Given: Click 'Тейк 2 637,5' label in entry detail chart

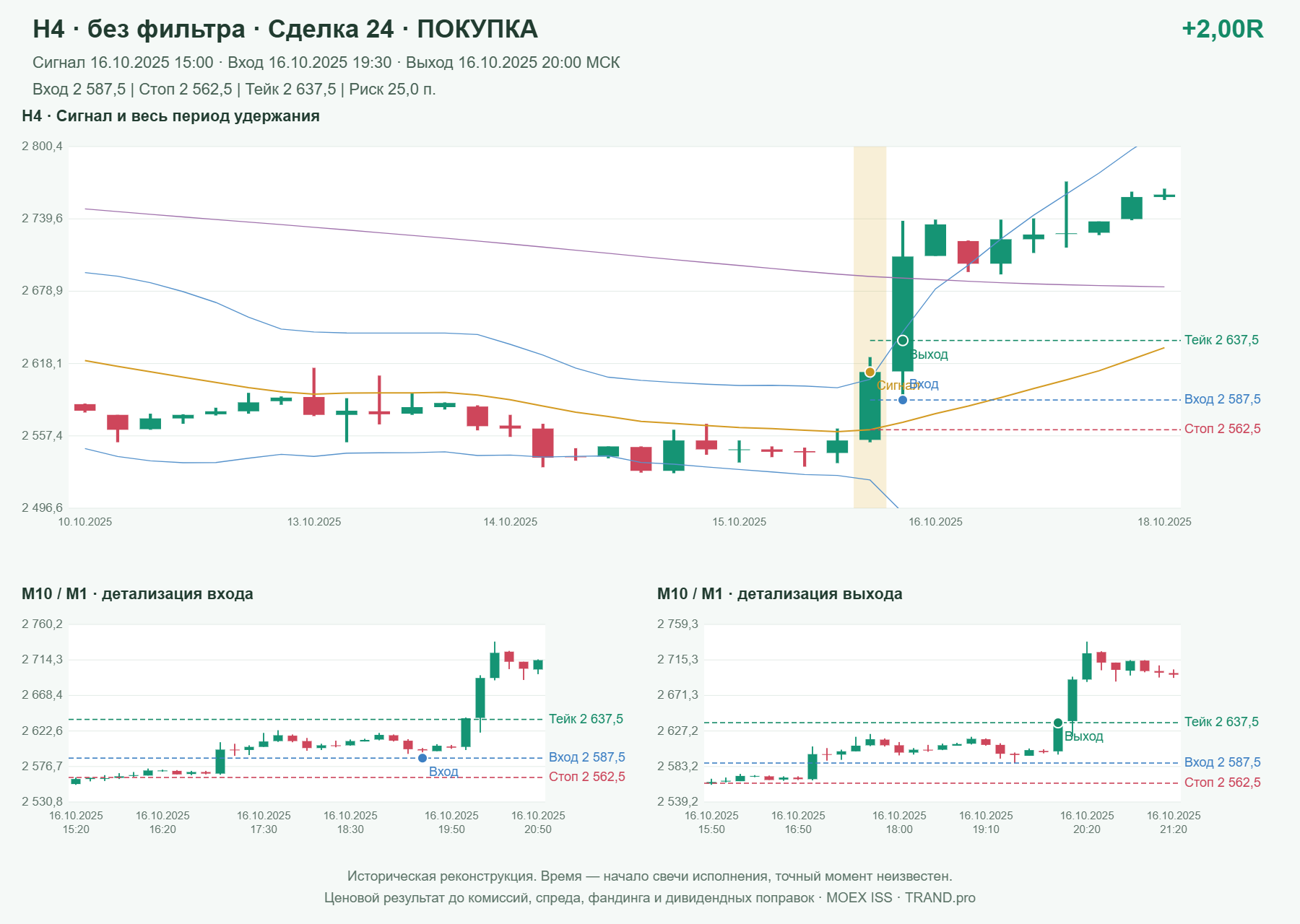Looking at the screenshot, I should click(x=586, y=719).
